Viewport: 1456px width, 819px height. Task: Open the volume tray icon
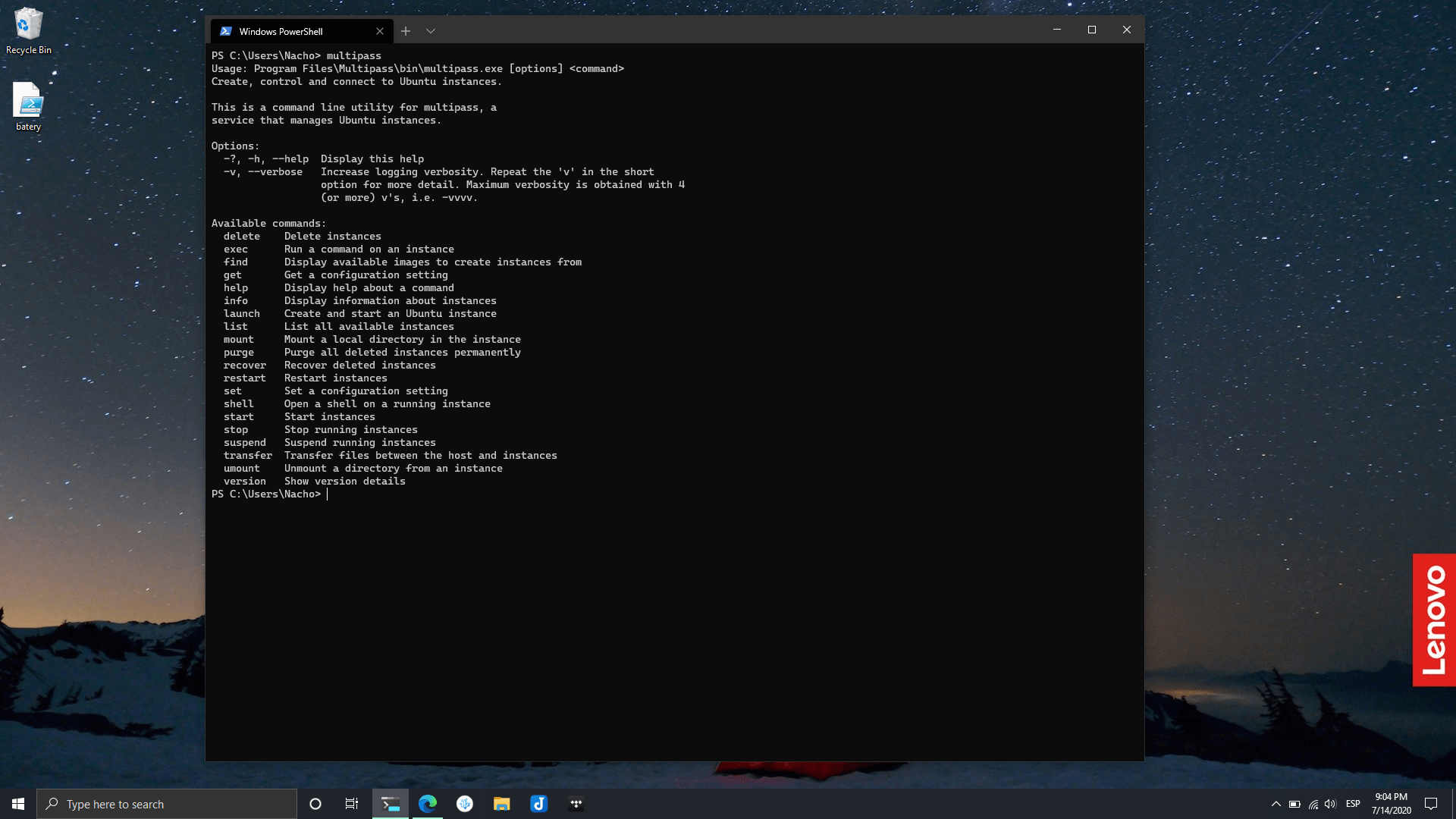[1330, 804]
